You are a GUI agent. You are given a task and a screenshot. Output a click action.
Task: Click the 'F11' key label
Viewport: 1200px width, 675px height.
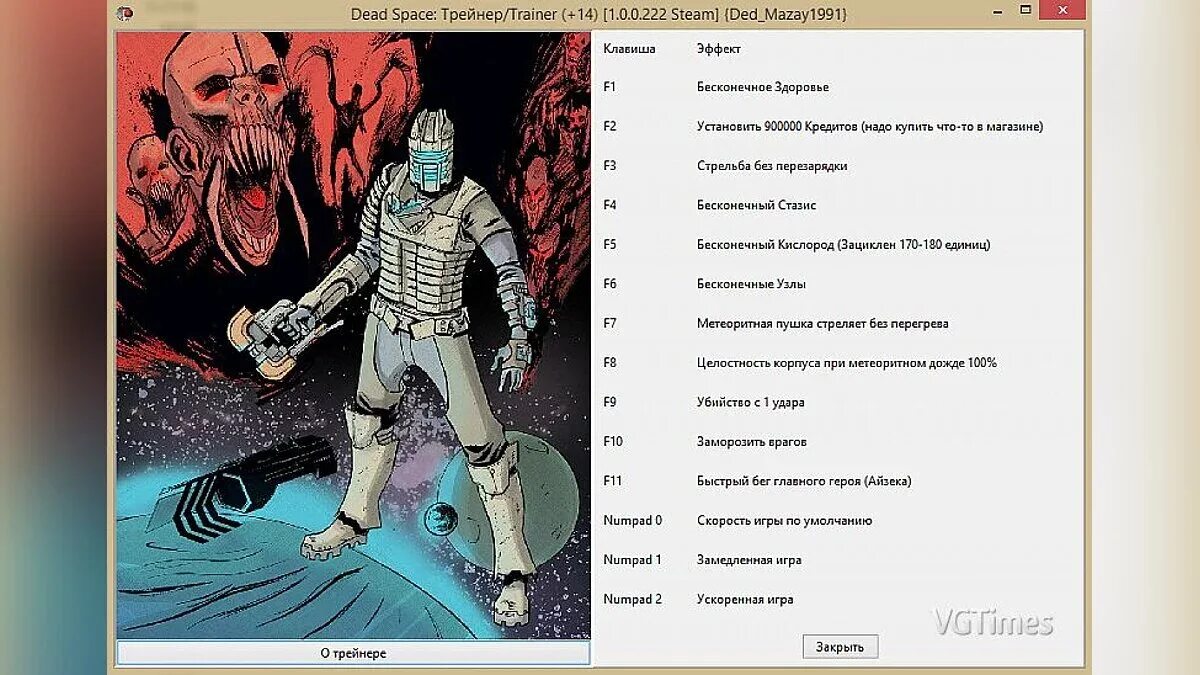point(613,481)
